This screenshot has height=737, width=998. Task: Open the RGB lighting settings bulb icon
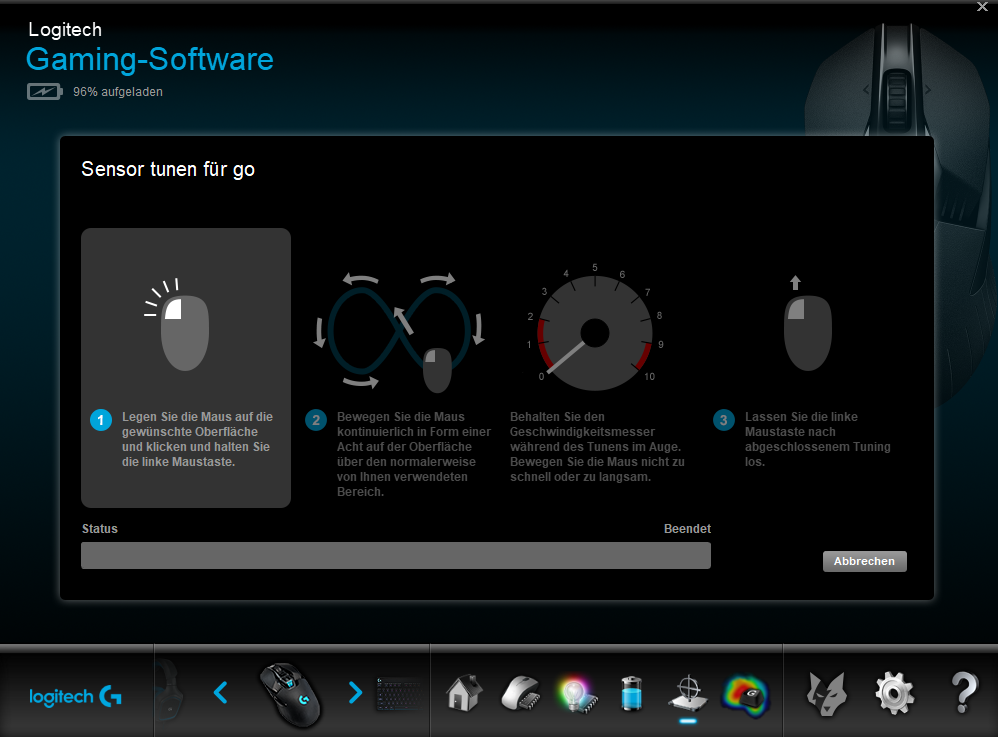click(577, 694)
